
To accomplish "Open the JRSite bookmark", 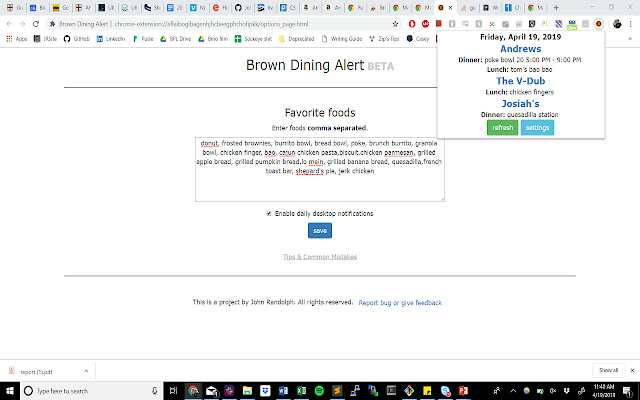I will pyautogui.click(x=45, y=39).
